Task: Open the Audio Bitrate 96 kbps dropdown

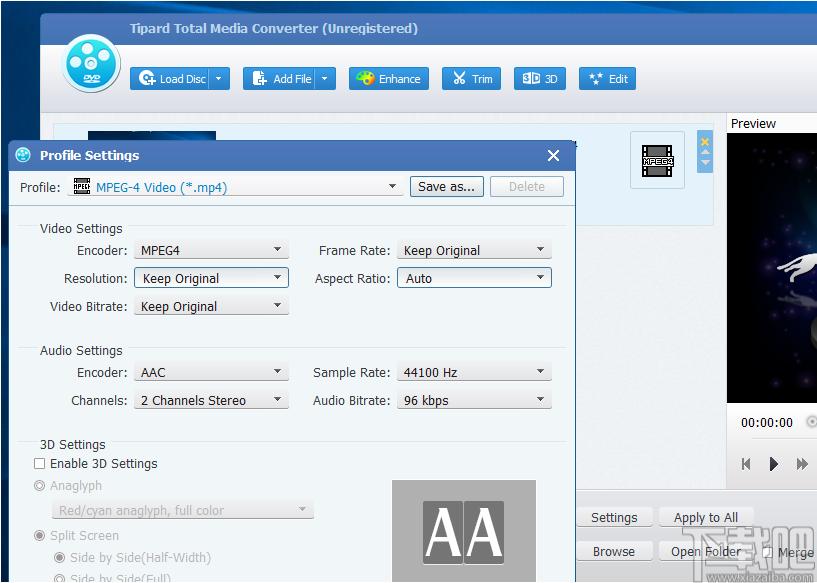Action: click(474, 400)
